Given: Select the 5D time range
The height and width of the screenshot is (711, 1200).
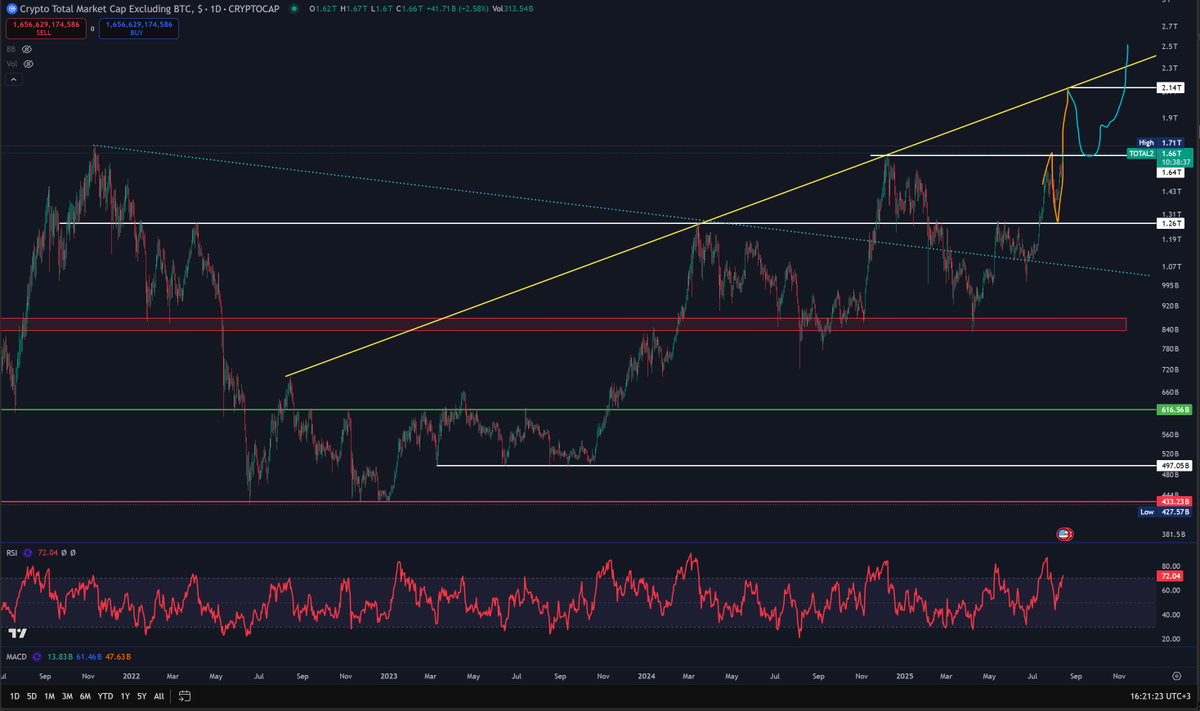Looking at the screenshot, I should pos(32,696).
